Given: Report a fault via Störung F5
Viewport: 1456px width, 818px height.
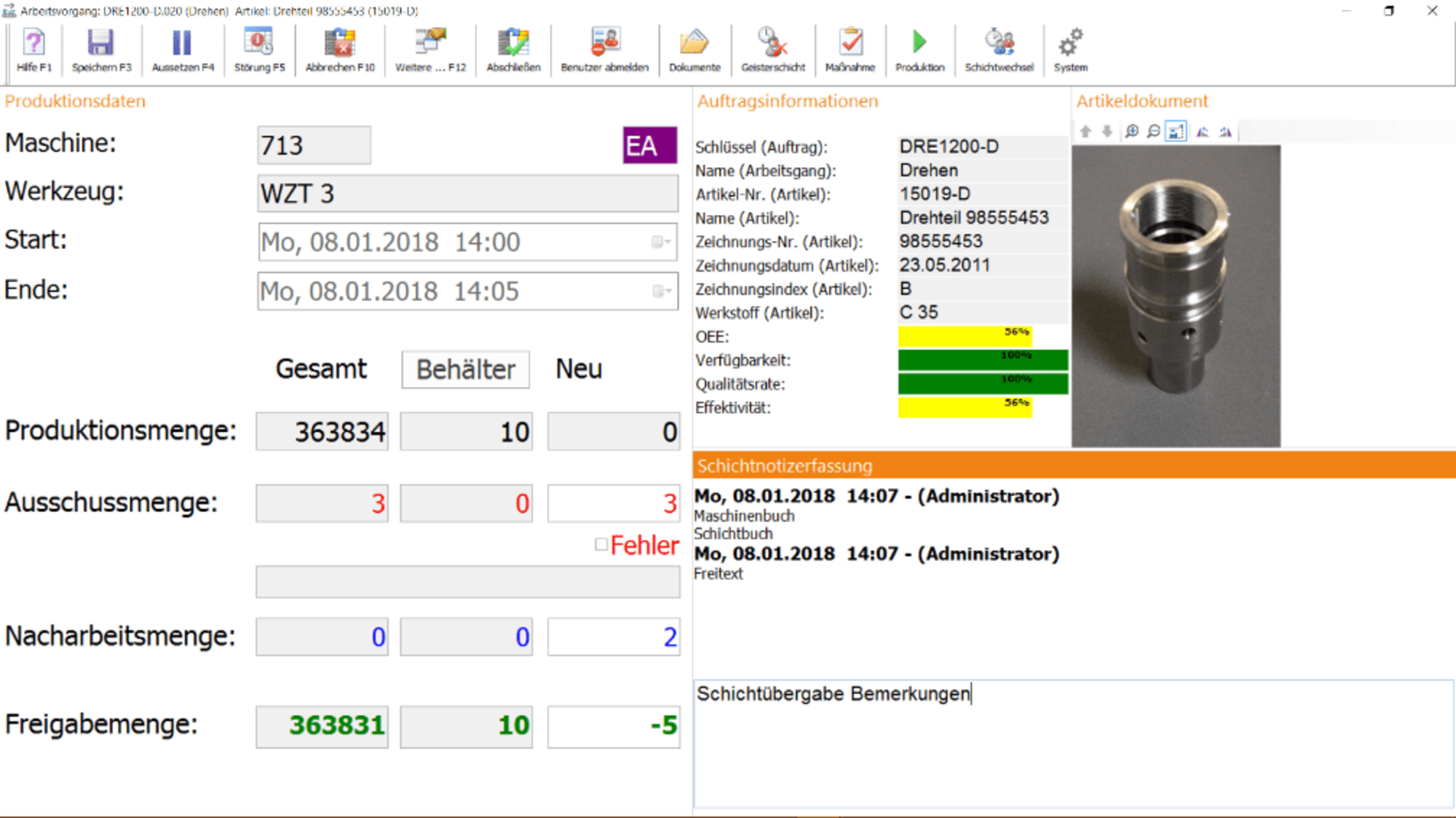Looking at the screenshot, I should pyautogui.click(x=259, y=50).
